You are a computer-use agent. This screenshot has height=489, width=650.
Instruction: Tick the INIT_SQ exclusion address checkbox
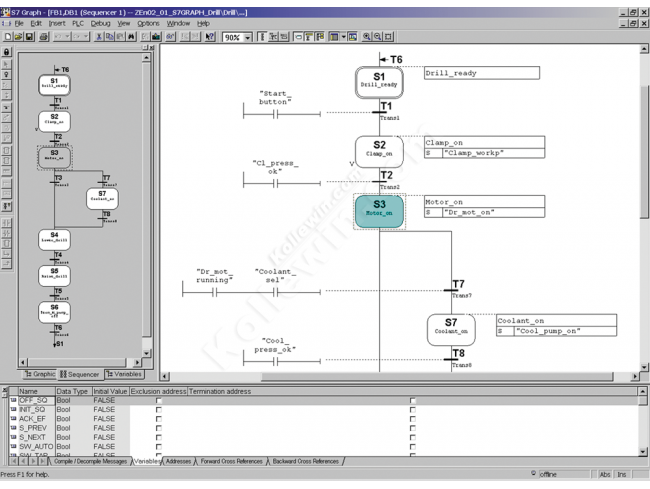tap(157, 410)
